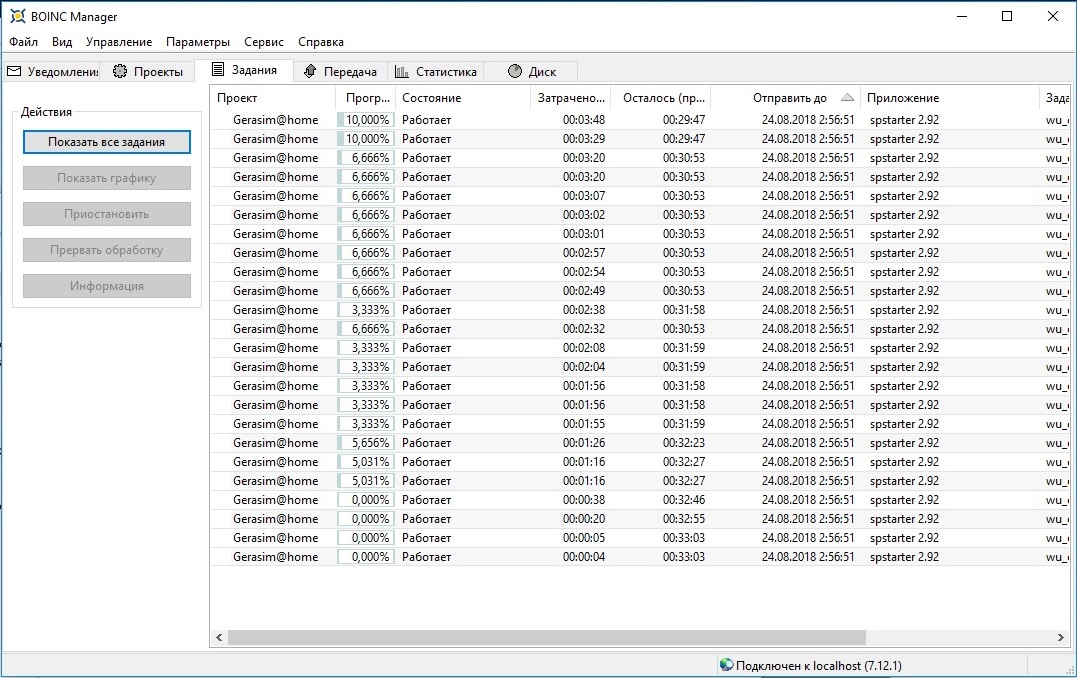Select the task with elapsed time 00:03:01
The height and width of the screenshot is (678, 1077).
(639, 234)
